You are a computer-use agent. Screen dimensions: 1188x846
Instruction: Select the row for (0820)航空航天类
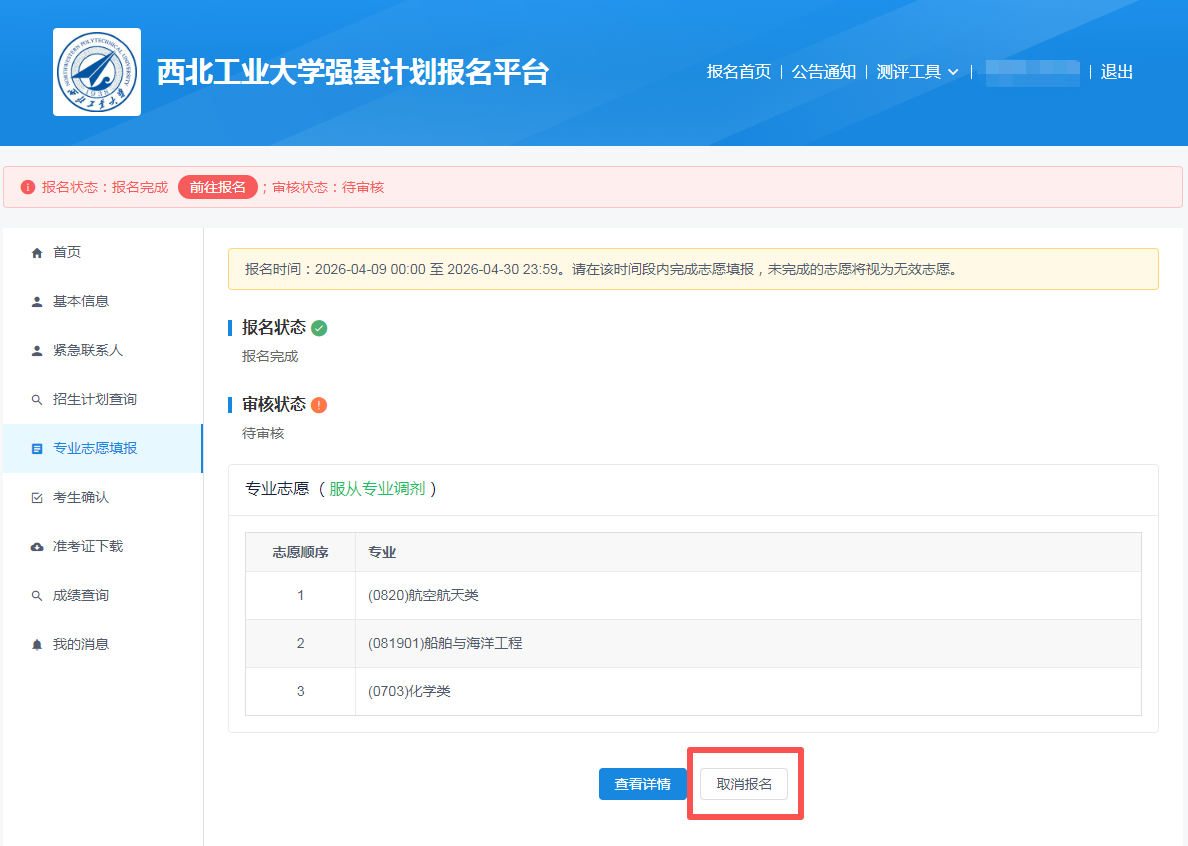692,596
